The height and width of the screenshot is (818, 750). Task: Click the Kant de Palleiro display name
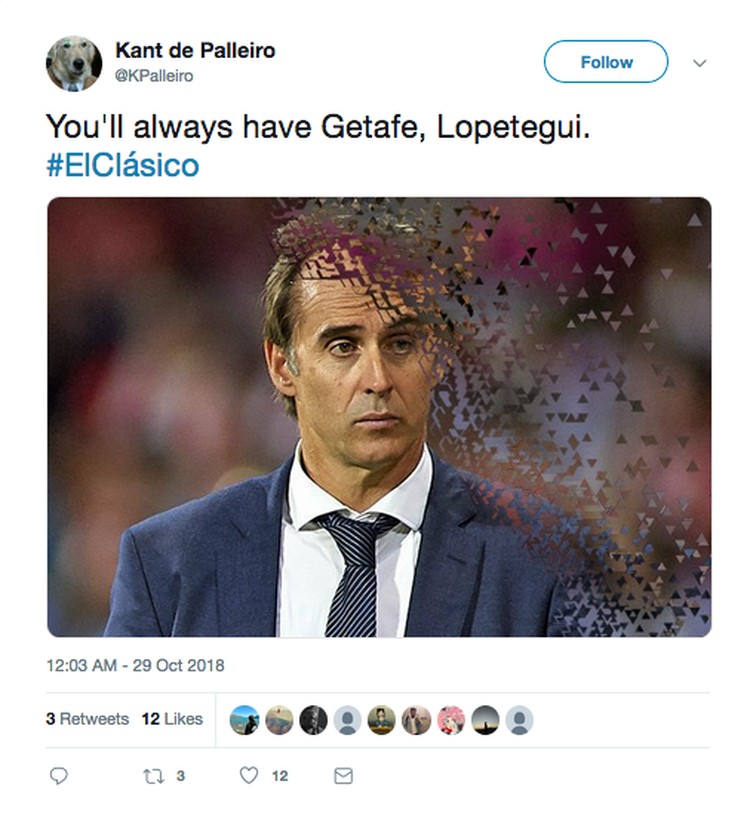click(195, 50)
